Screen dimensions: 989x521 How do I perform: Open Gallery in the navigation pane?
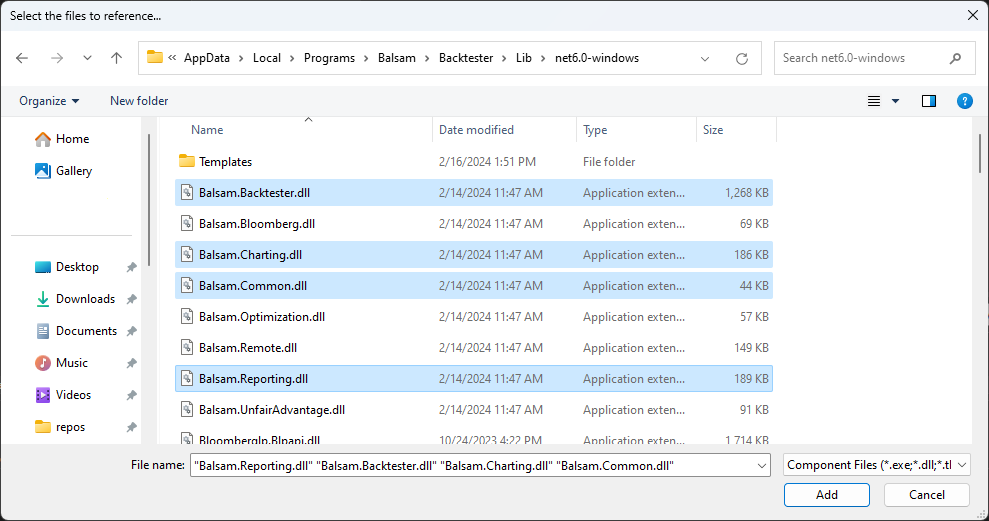pyautogui.click(x=64, y=171)
